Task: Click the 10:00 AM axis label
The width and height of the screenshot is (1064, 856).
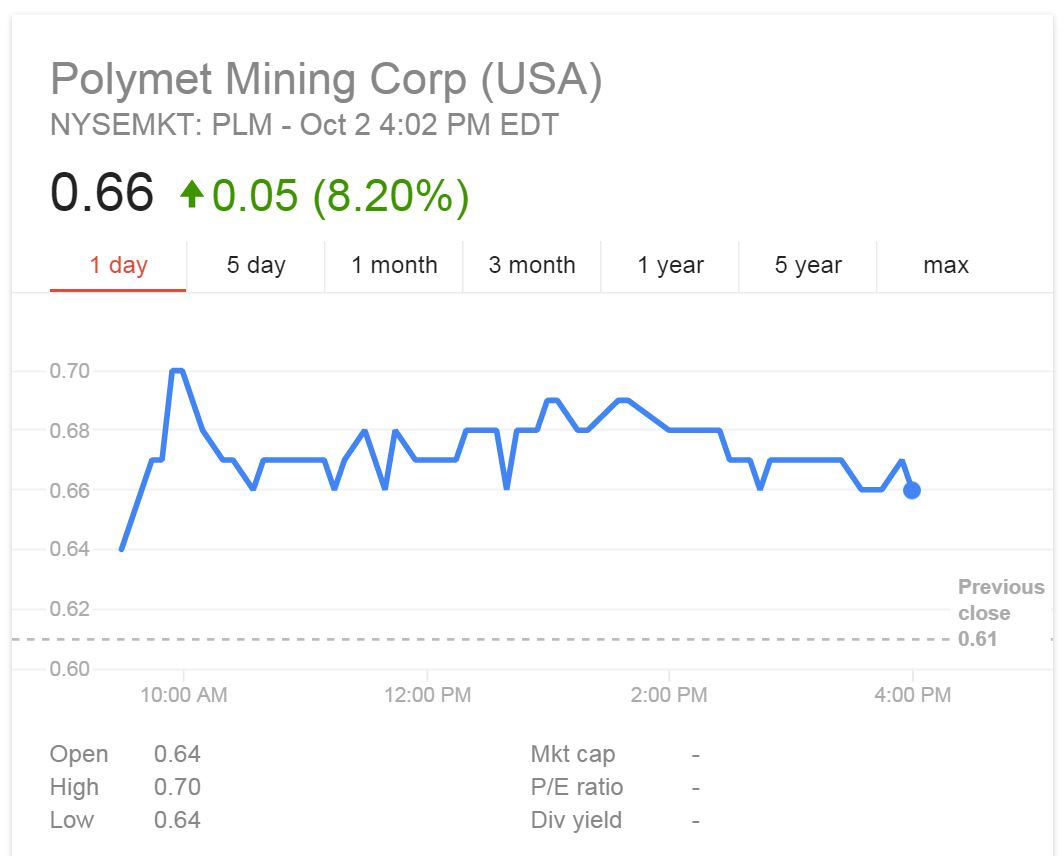Action: [x=183, y=695]
